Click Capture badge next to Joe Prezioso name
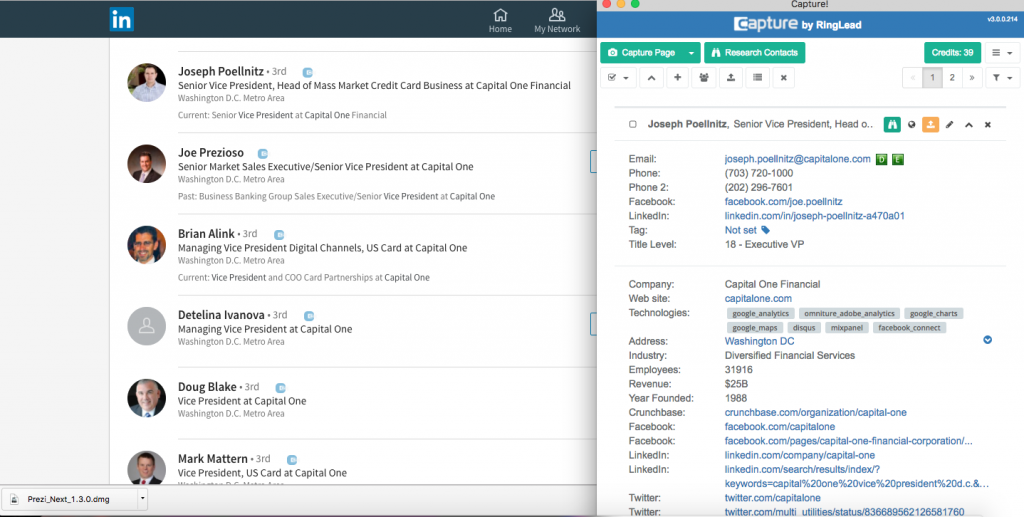Image resolution: width=1024 pixels, height=517 pixels. click(263, 154)
